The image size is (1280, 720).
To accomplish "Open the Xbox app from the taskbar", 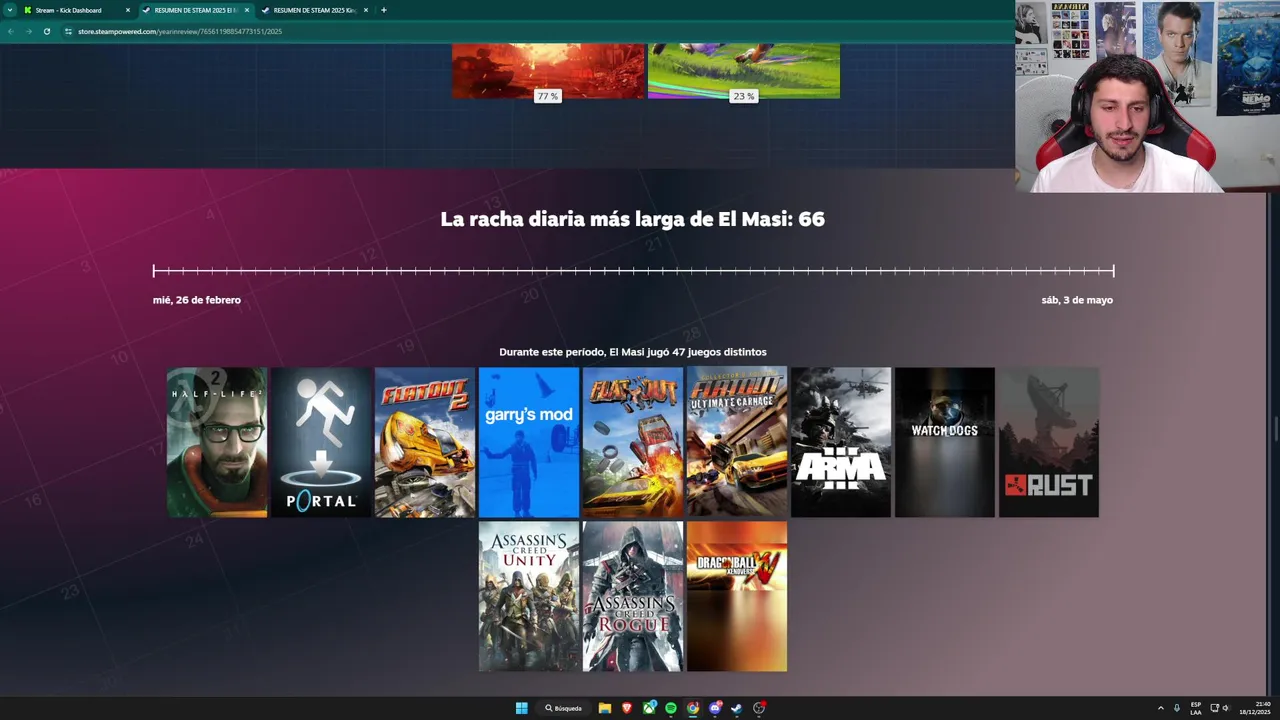I will coord(649,708).
